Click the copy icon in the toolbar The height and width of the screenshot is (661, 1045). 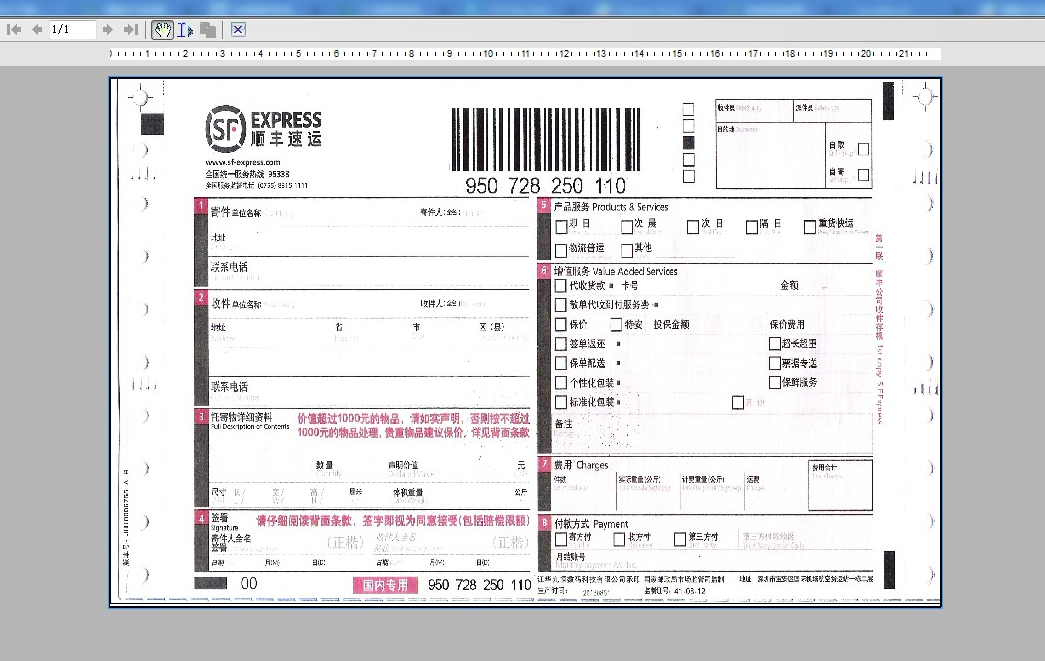[x=209, y=30]
